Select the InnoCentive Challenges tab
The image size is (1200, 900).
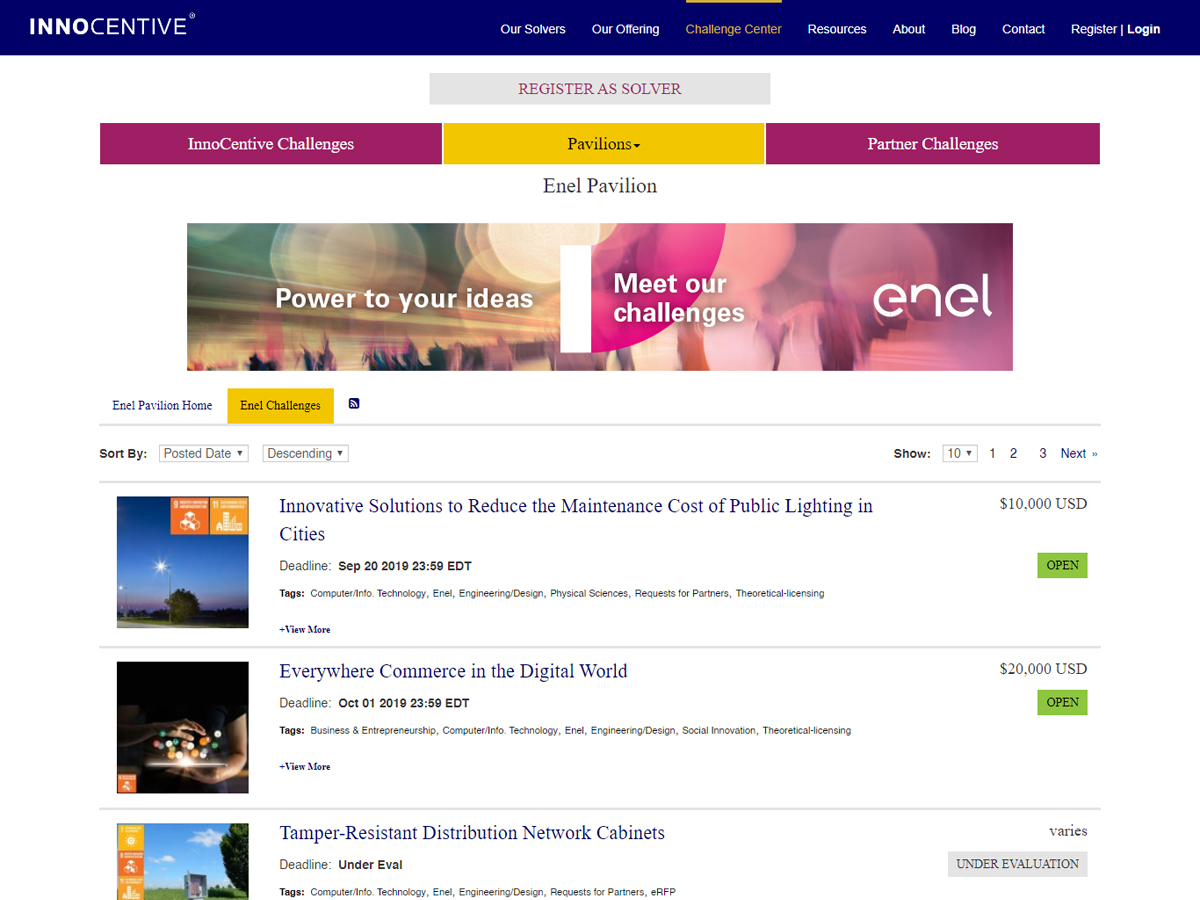[x=271, y=144]
